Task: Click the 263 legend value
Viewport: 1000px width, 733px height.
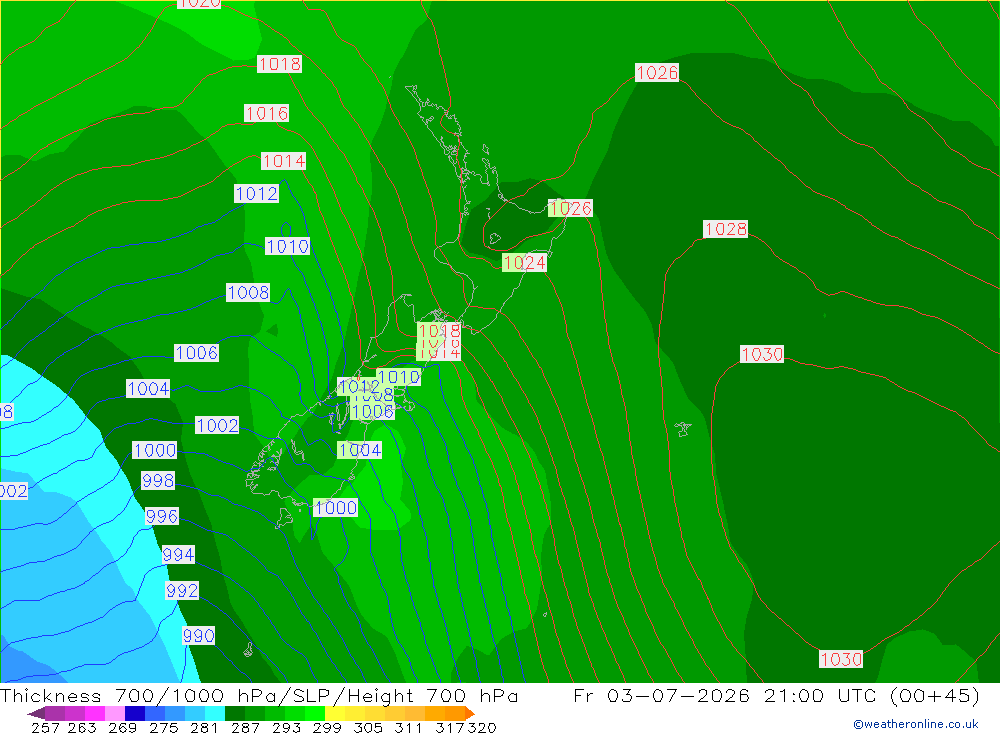Action: tap(82, 727)
